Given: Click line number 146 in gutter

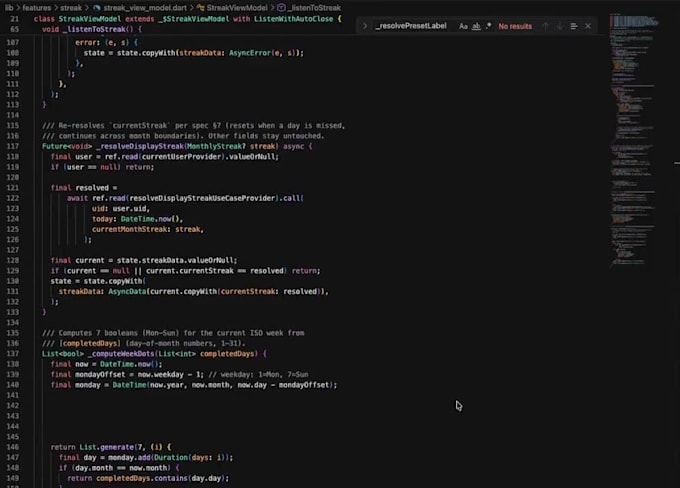Looking at the screenshot, I should (13, 447).
